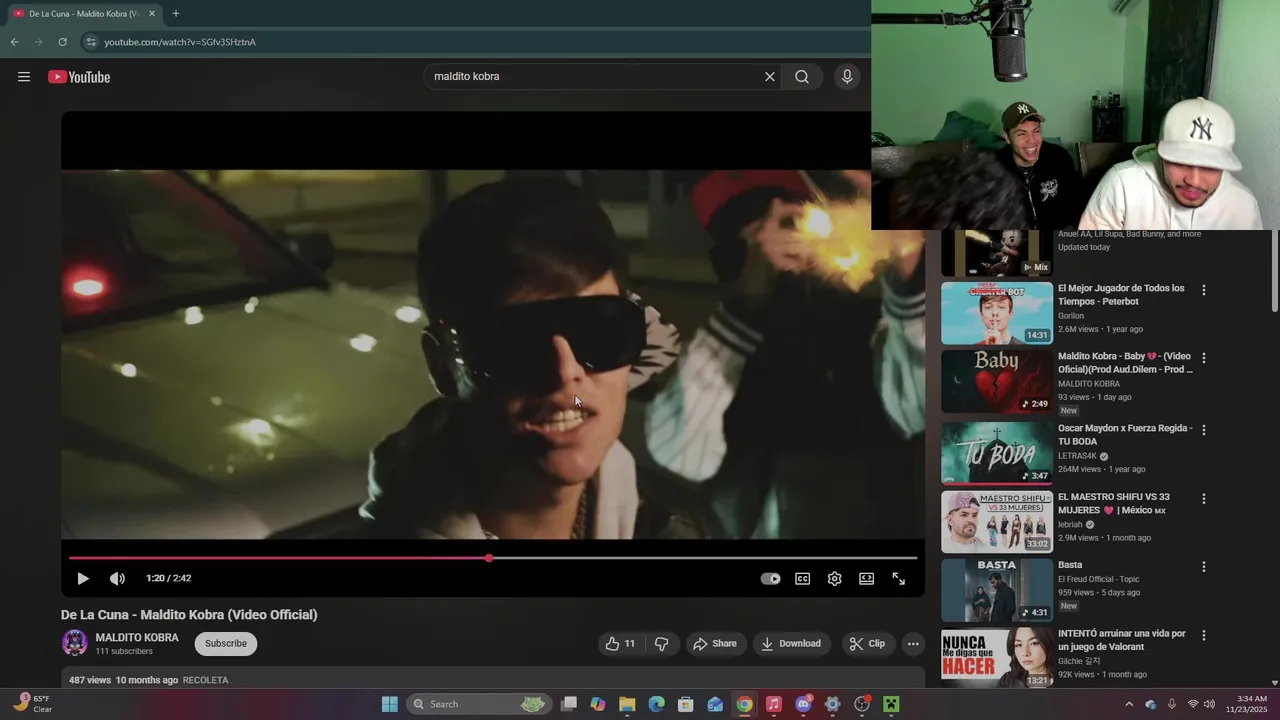Open options for the Valorant video

[x=1204, y=635]
